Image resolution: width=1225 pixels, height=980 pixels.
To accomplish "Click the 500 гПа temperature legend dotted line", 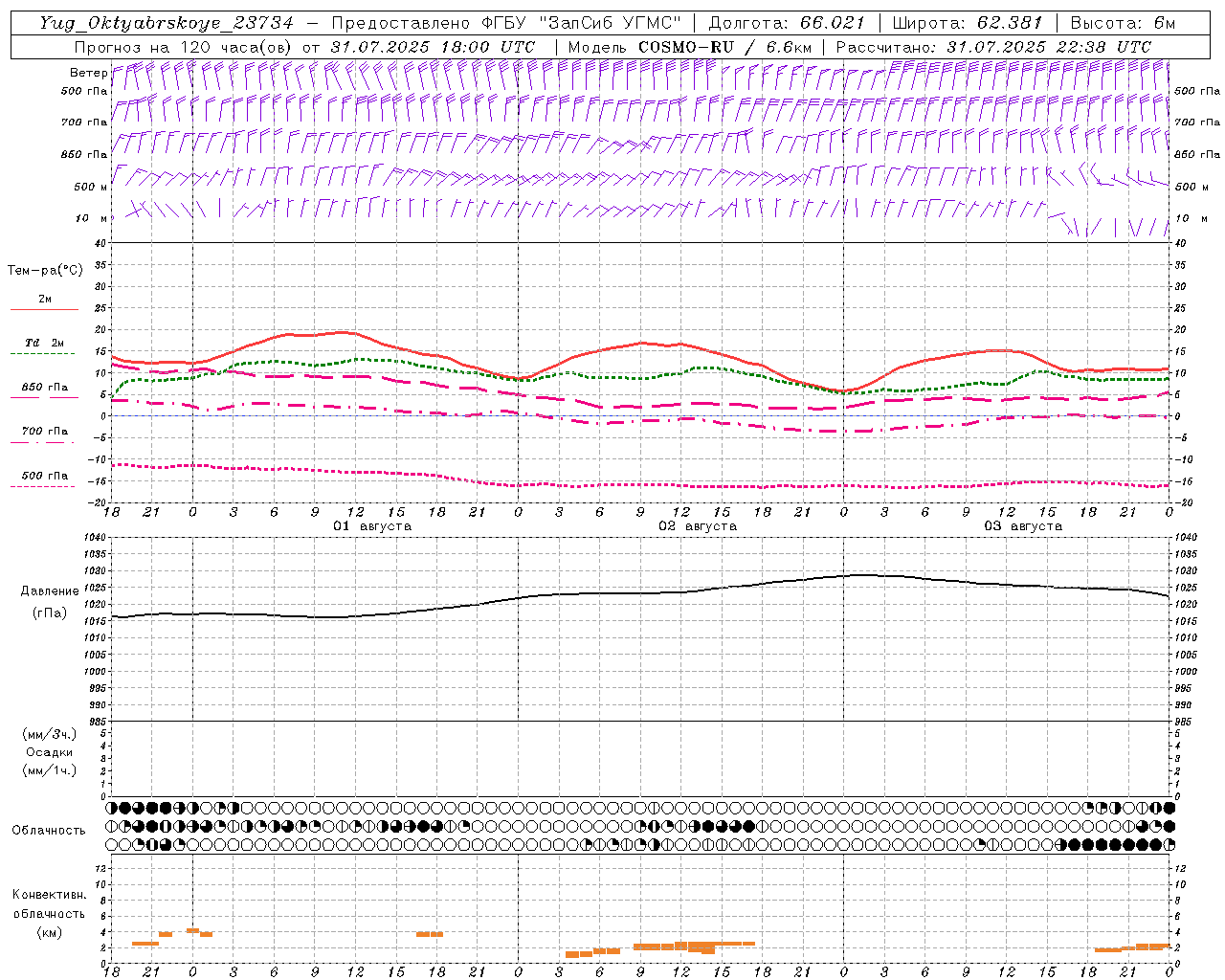I will (x=44, y=486).
